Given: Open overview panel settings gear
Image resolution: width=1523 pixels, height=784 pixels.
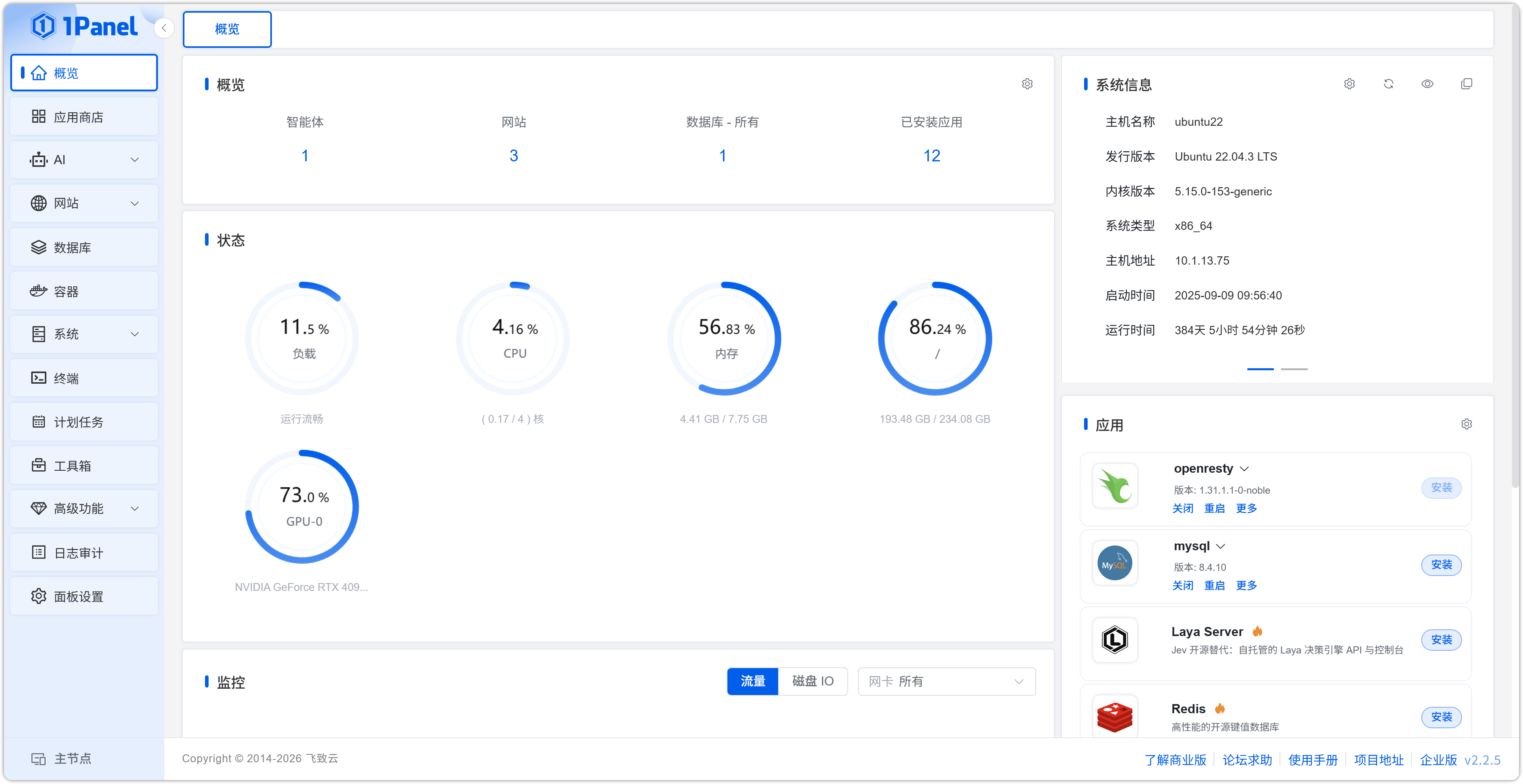Looking at the screenshot, I should click(1027, 84).
